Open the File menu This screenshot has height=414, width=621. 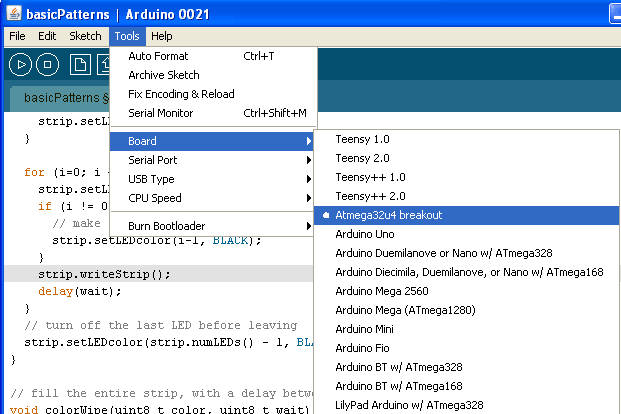(17, 36)
